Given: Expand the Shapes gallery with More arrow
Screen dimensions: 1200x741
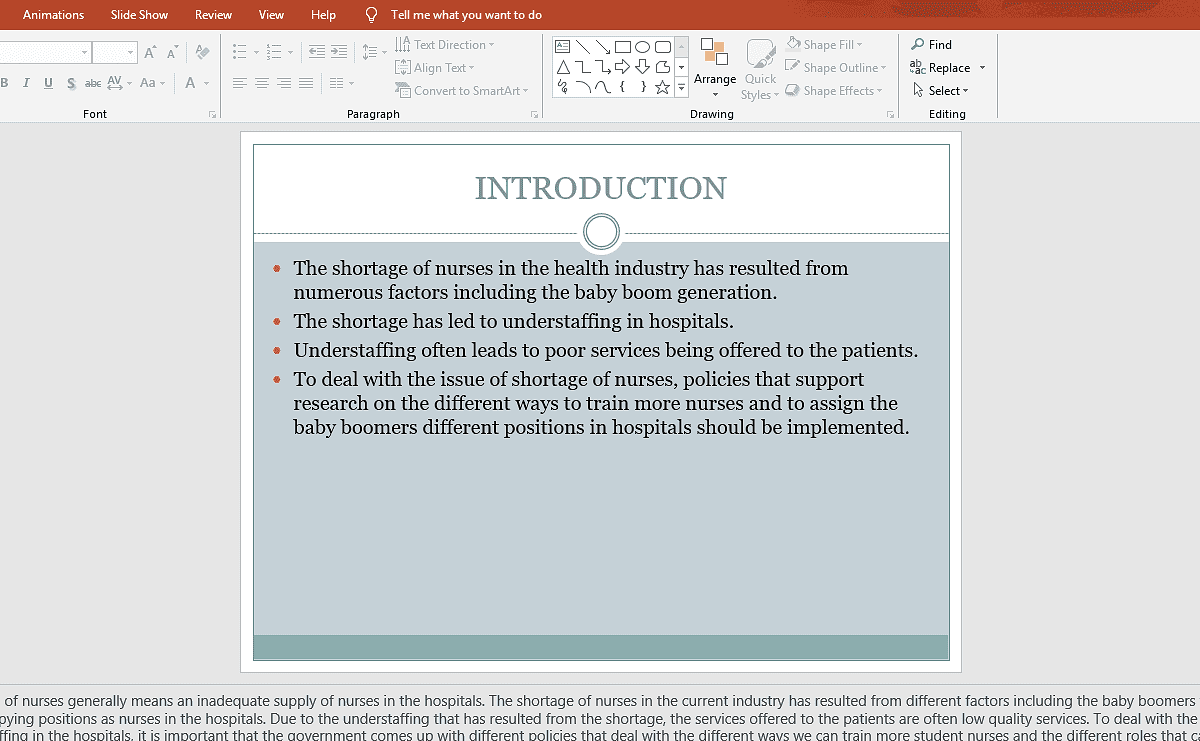Looking at the screenshot, I should point(682,88).
